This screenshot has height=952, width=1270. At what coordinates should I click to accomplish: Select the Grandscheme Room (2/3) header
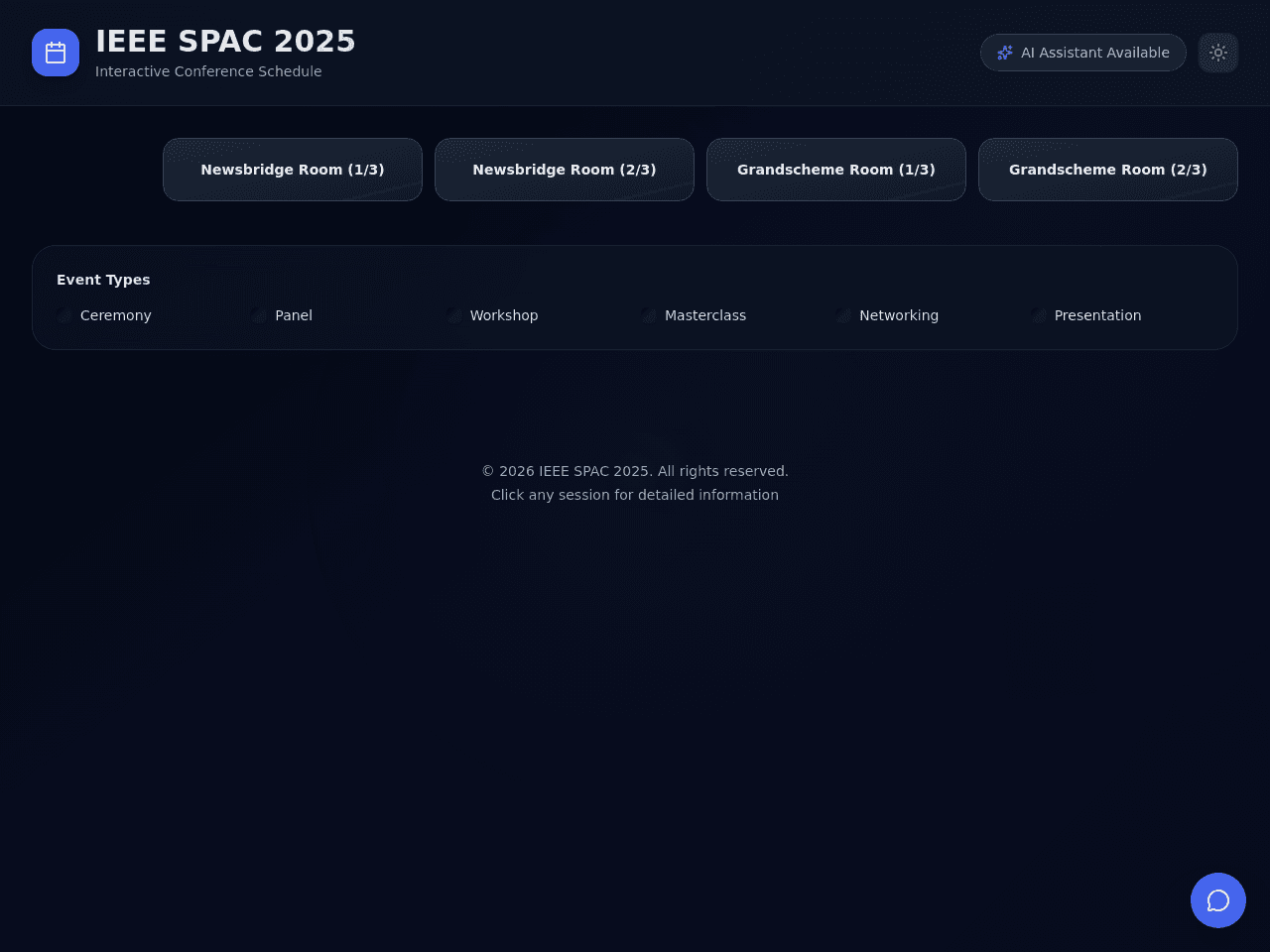[1108, 170]
